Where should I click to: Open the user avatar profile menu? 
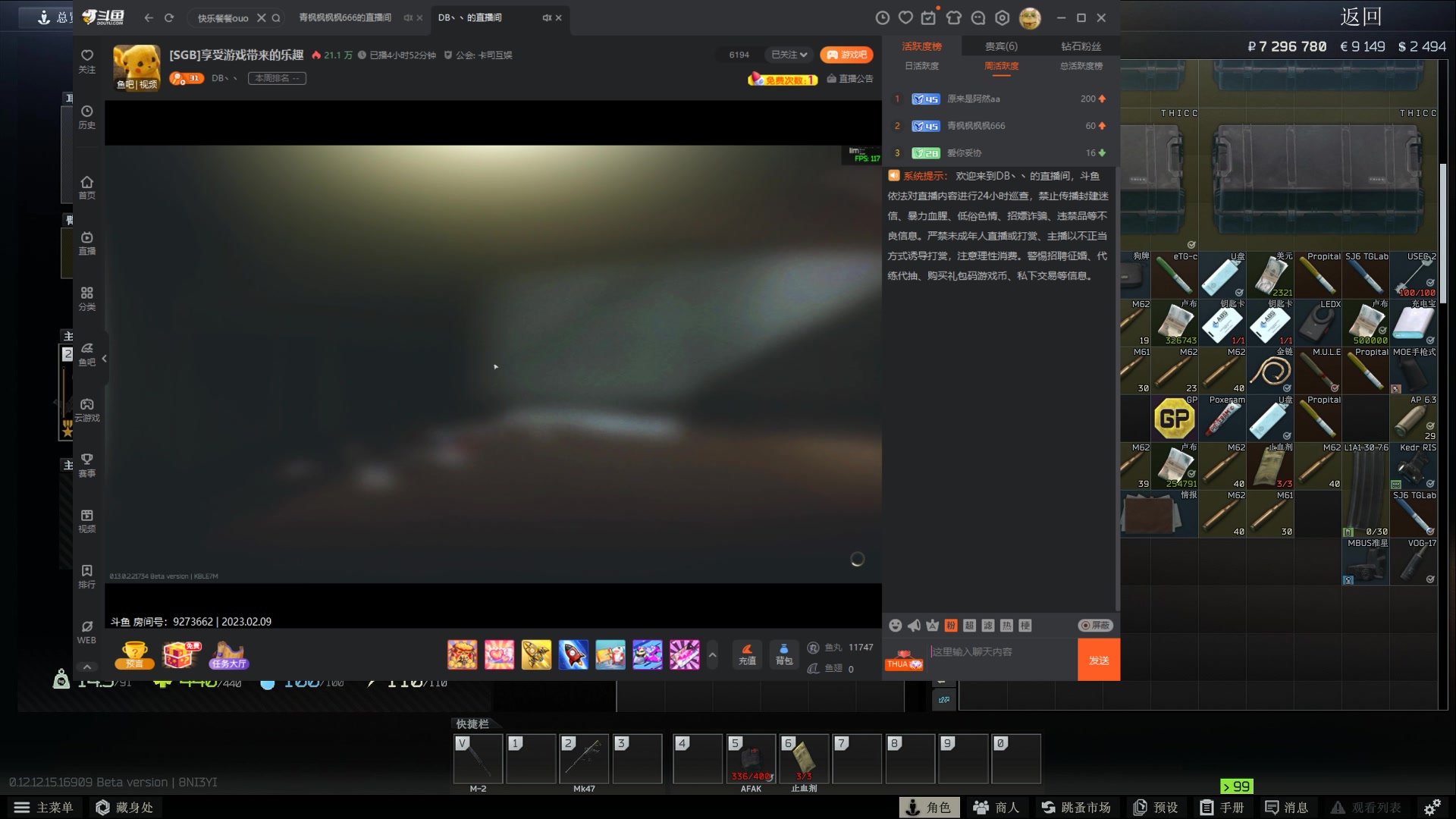click(x=1030, y=17)
